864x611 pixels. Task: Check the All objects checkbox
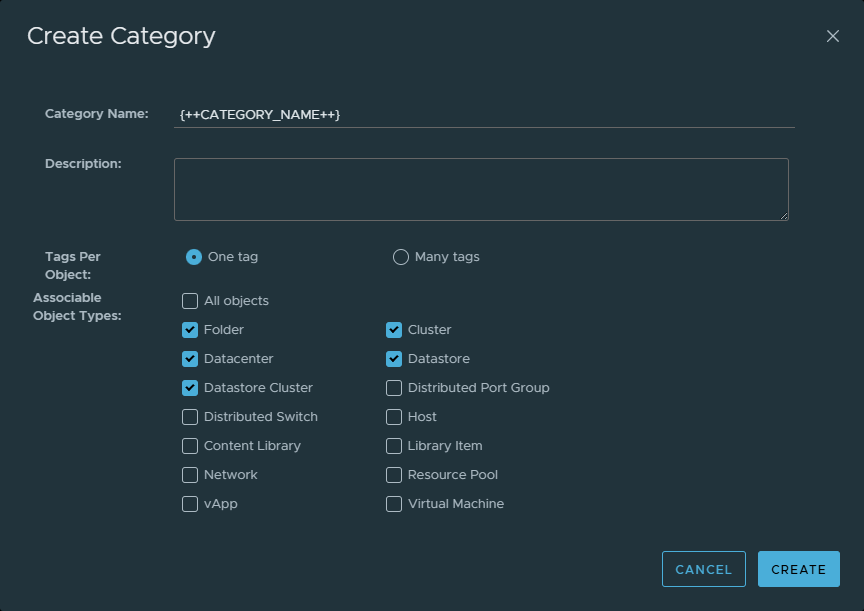[x=190, y=301]
